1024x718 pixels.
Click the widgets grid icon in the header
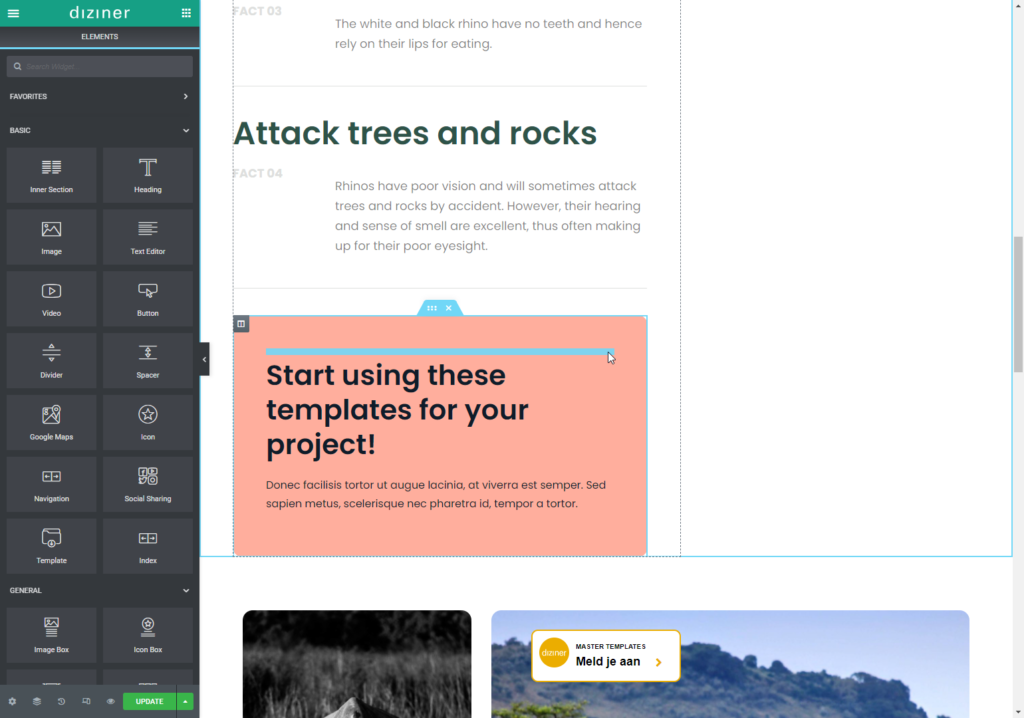tap(186, 13)
